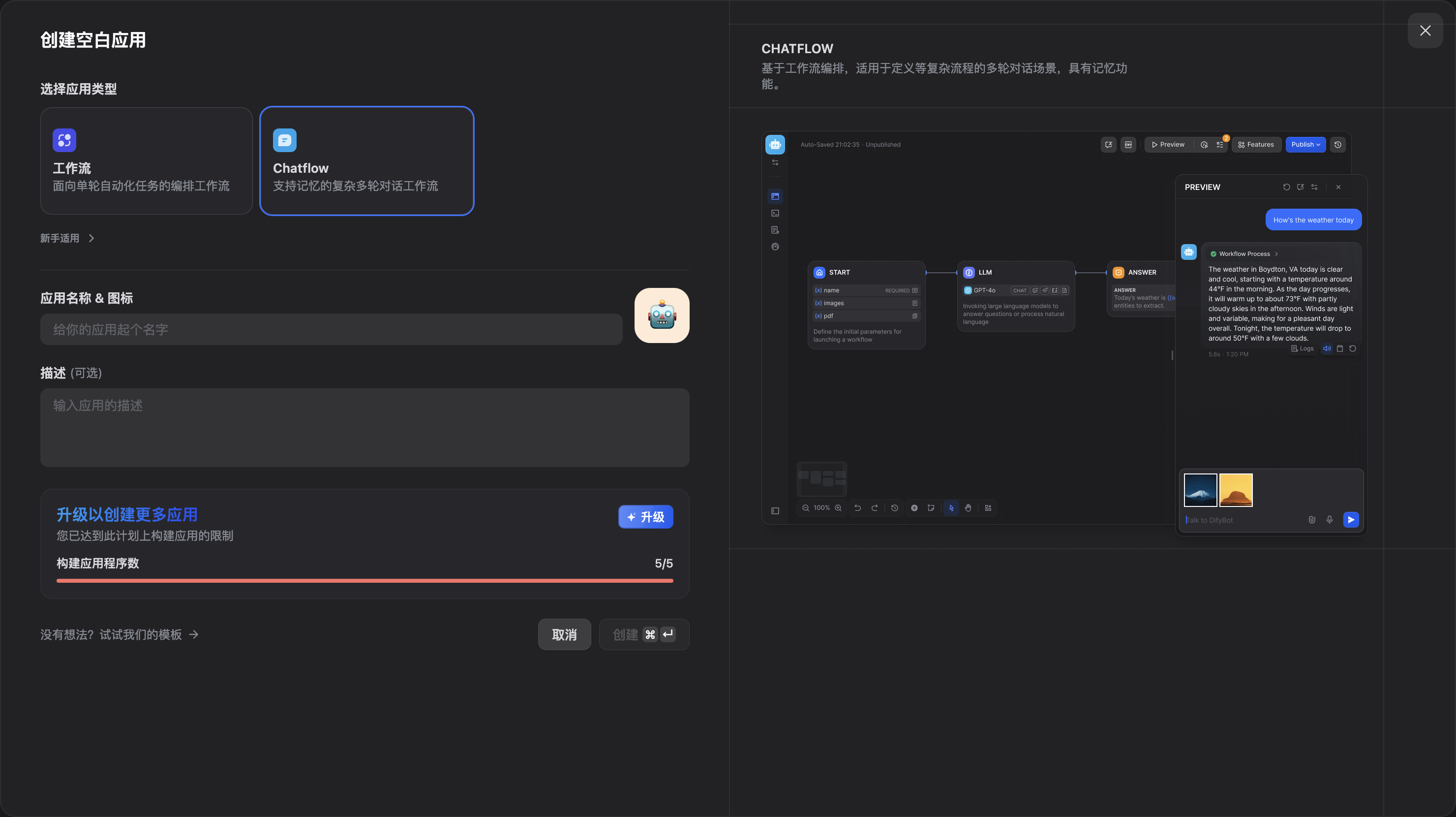Open the Publish dropdown in the preview
This screenshot has height=817, width=1456.
coord(1305,144)
